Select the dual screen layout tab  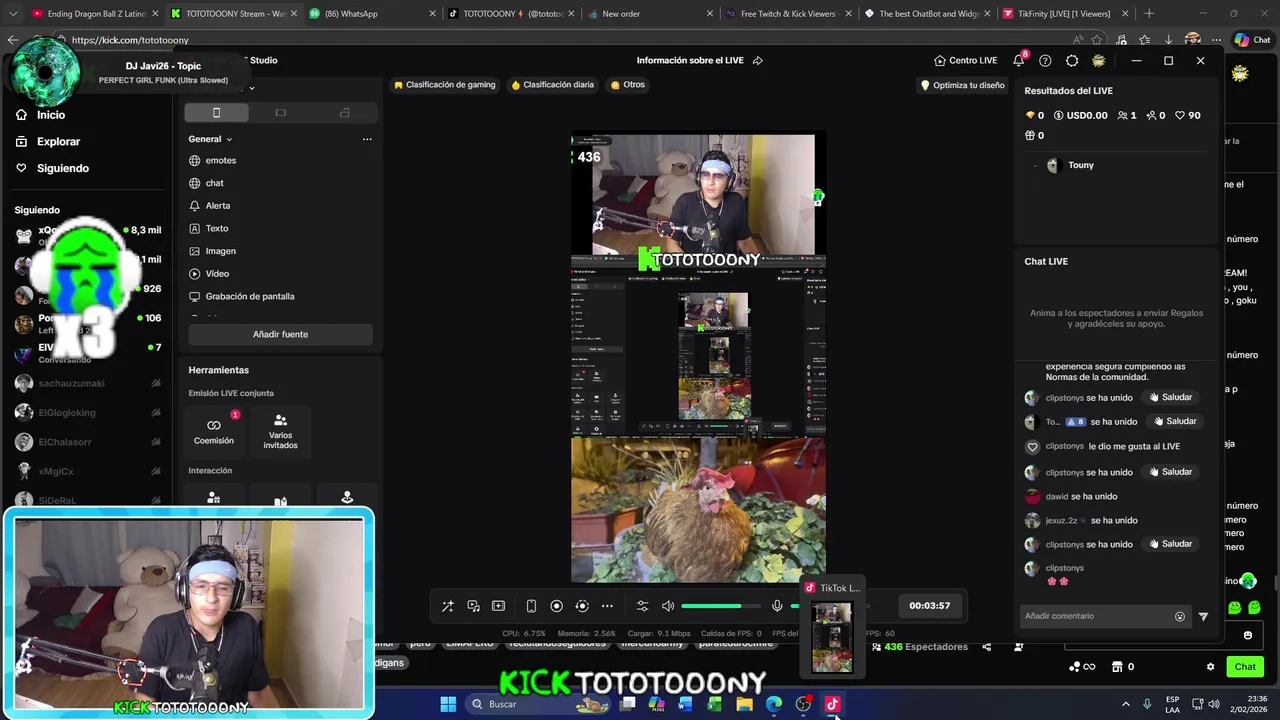click(x=344, y=113)
